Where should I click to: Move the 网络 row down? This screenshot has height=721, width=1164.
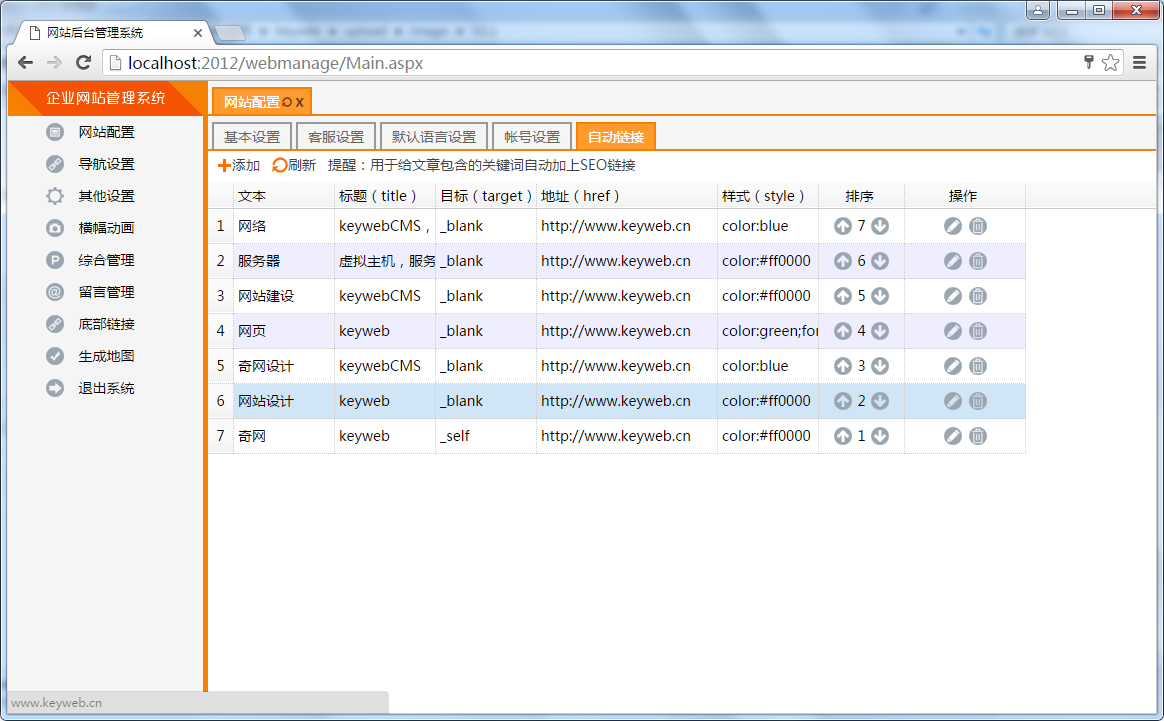click(880, 226)
